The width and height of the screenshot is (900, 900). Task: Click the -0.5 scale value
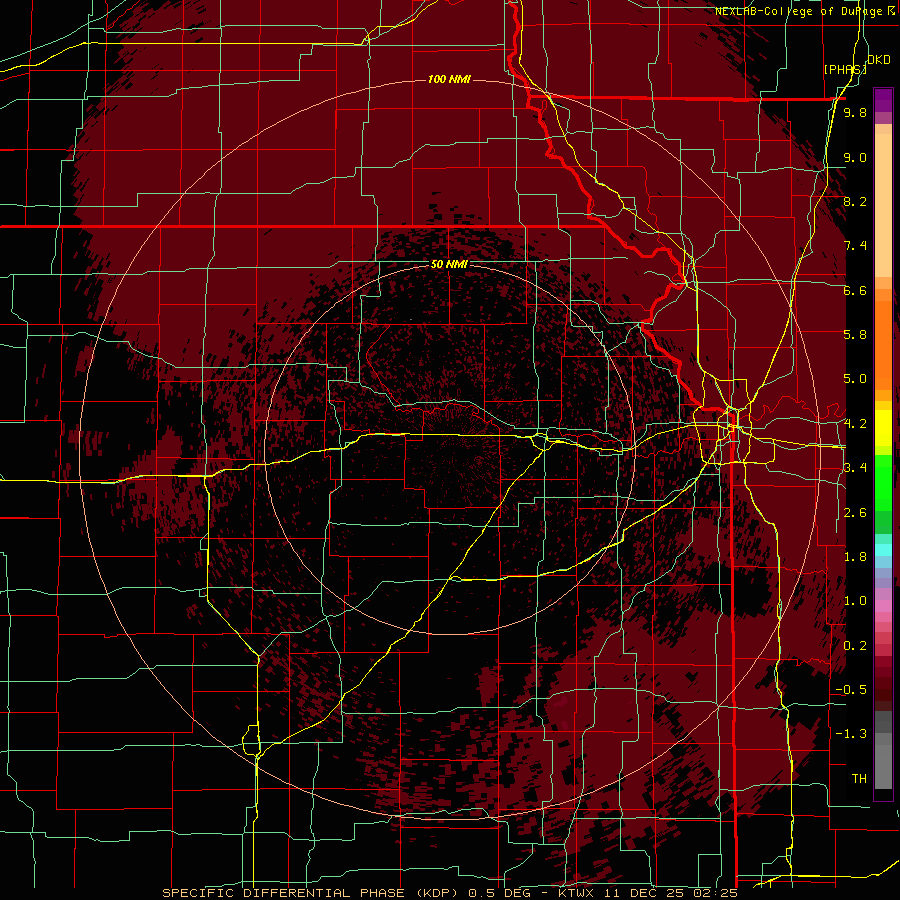(851, 690)
